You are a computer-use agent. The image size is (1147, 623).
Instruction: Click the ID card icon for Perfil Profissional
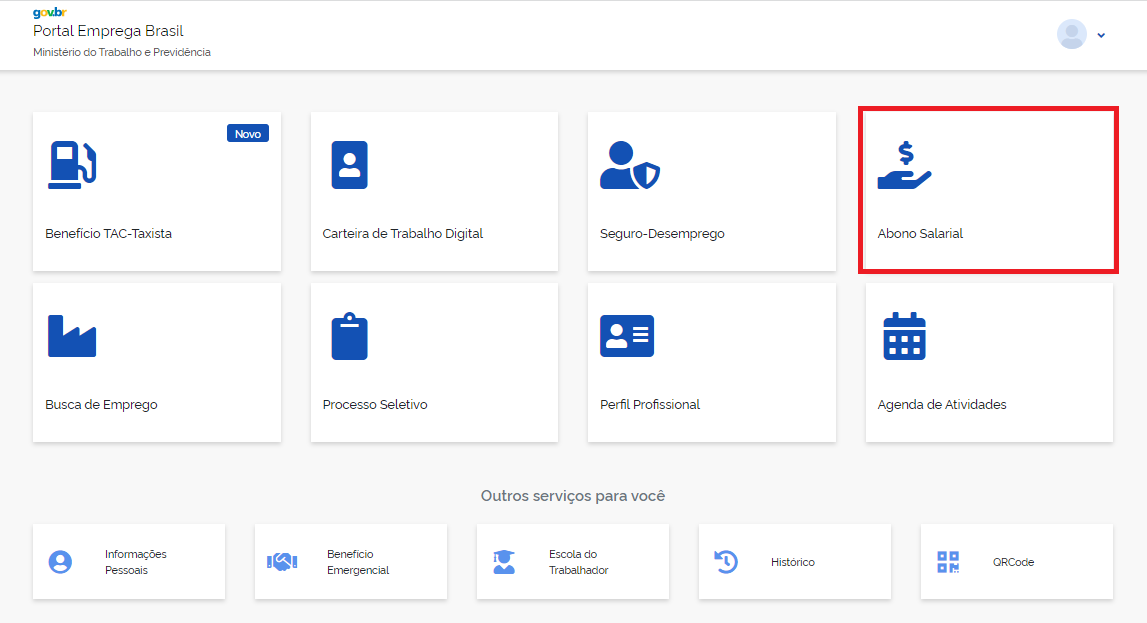pyautogui.click(x=627, y=336)
